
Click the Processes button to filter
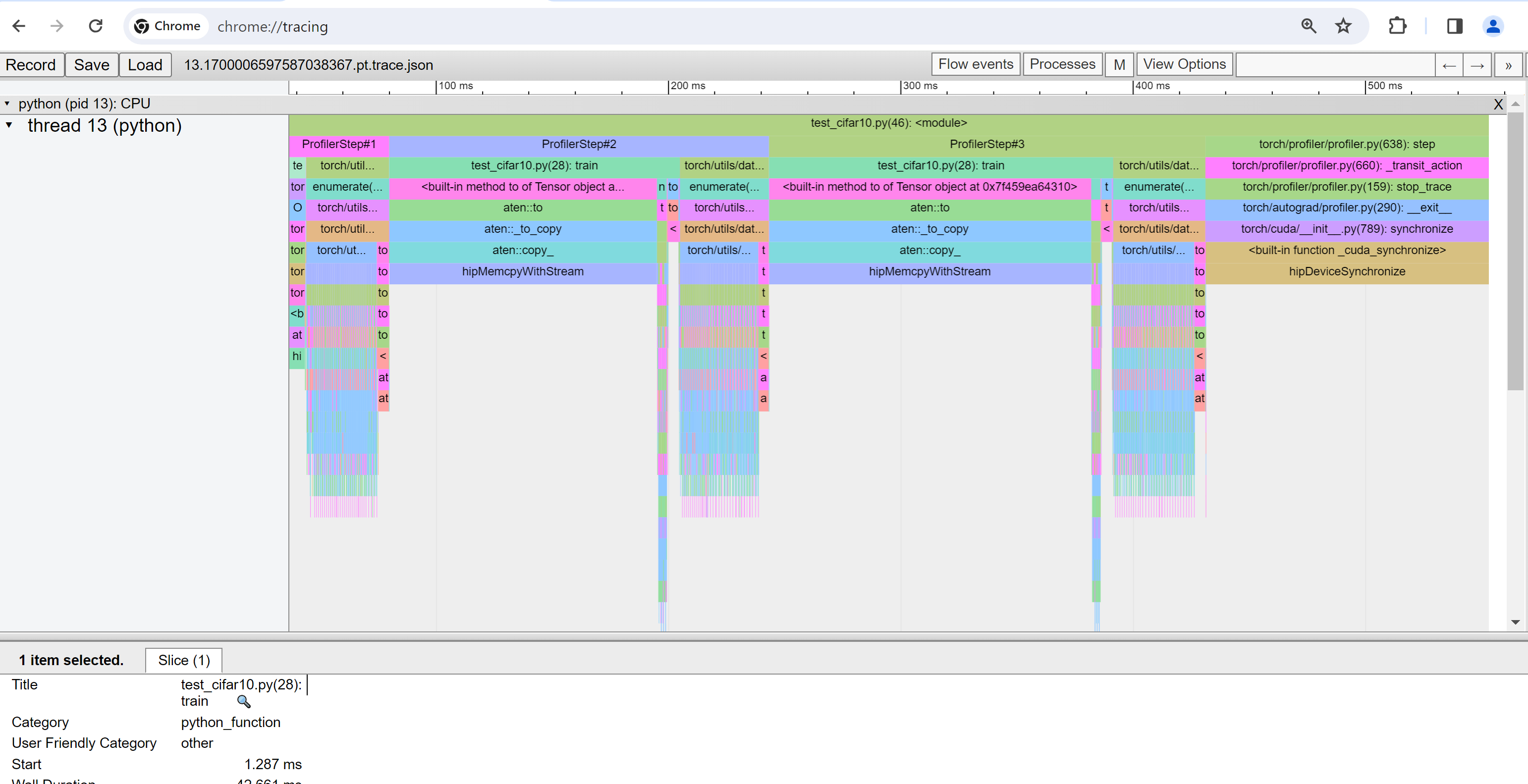click(x=1062, y=64)
